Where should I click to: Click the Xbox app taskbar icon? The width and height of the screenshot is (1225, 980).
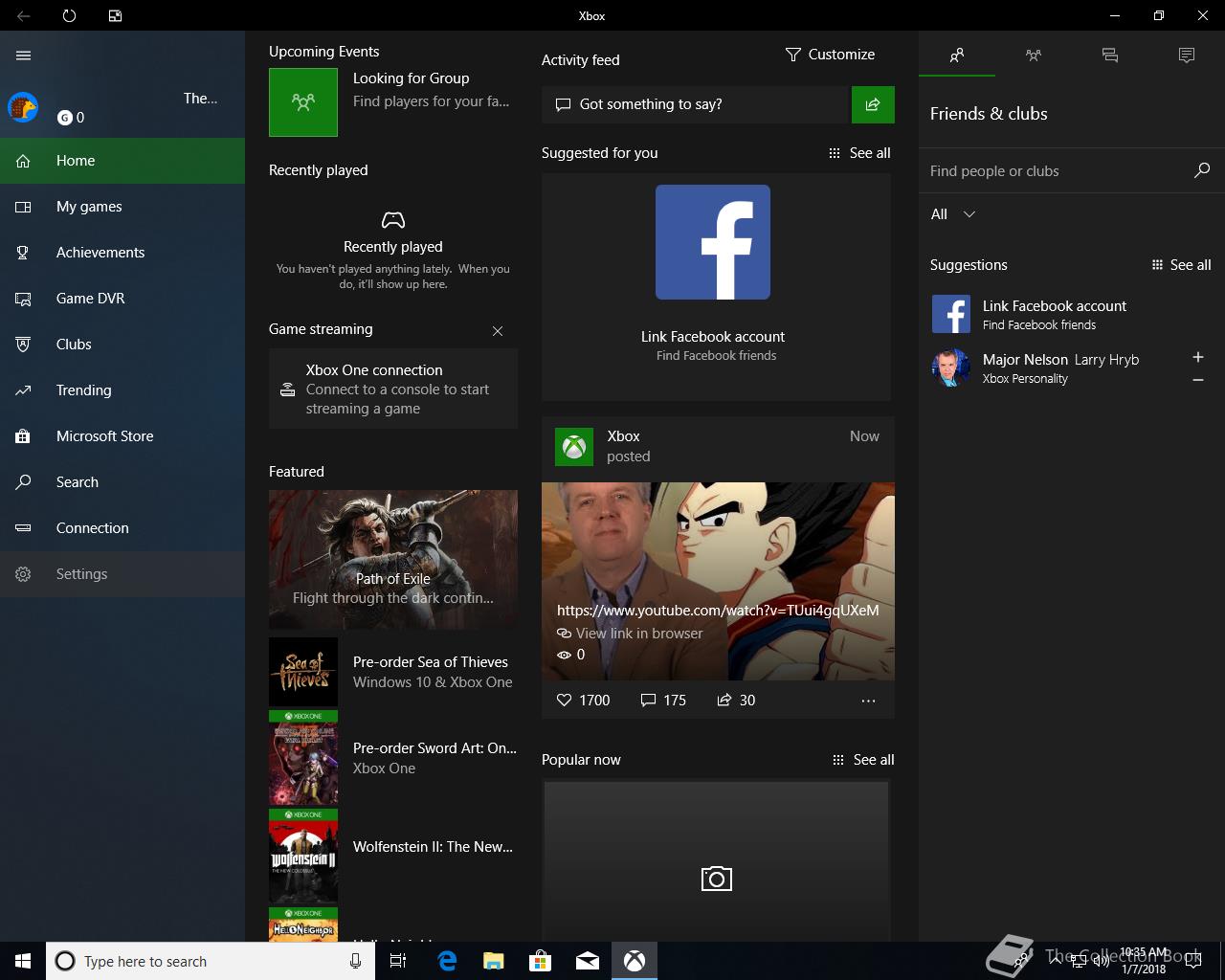635,961
